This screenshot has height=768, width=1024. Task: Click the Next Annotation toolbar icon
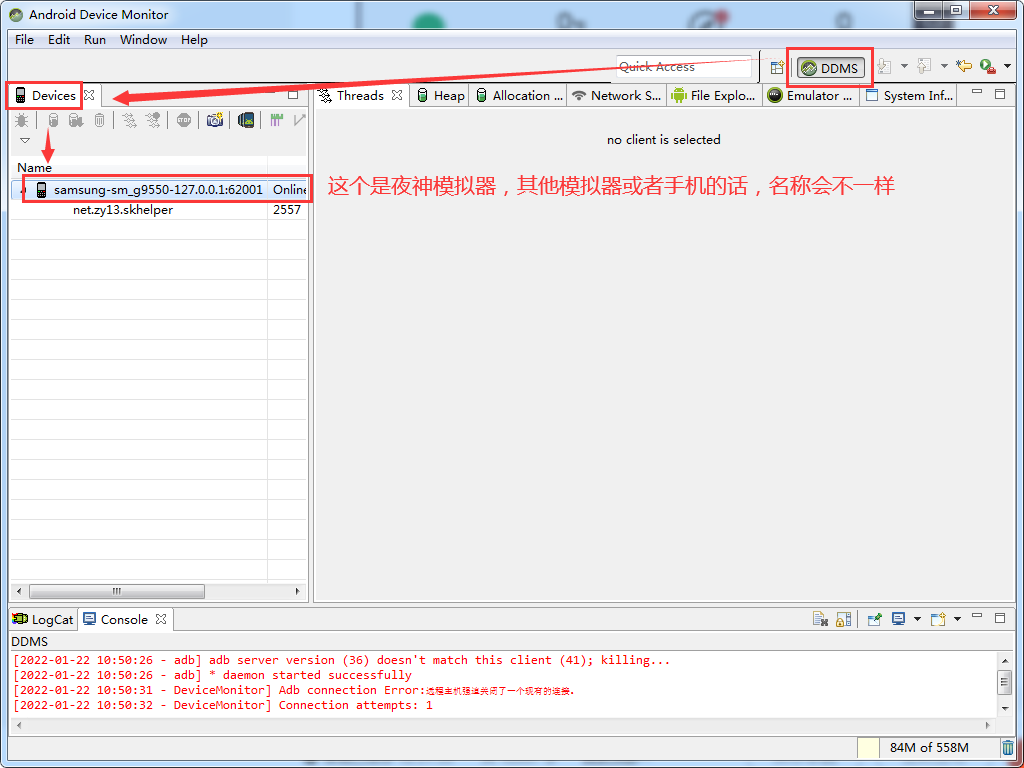point(884,67)
